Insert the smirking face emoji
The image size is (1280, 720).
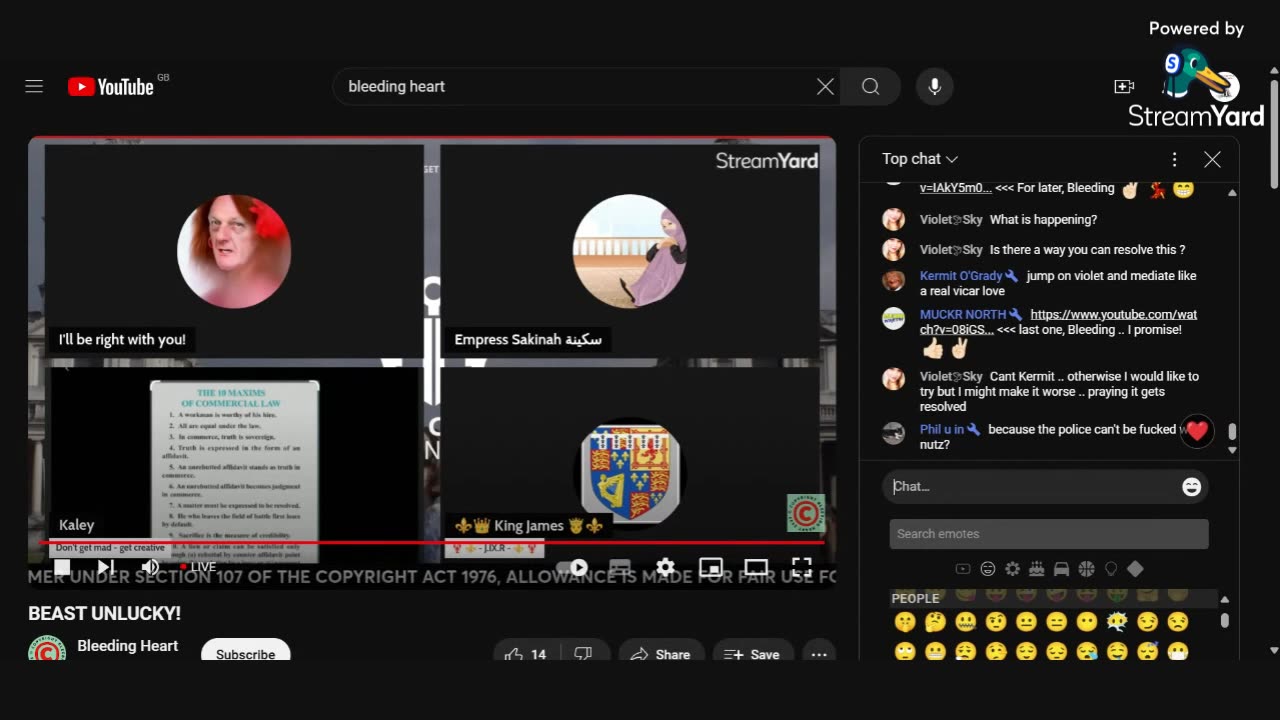tap(1147, 622)
